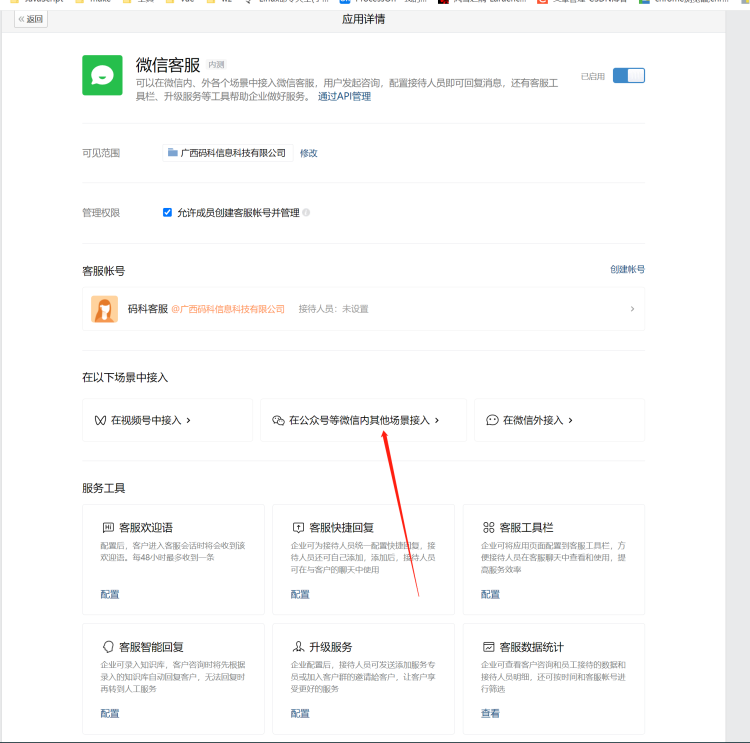Click the 客服数据统计 card title
Image resolution: width=750 pixels, height=743 pixels.
tap(531, 647)
